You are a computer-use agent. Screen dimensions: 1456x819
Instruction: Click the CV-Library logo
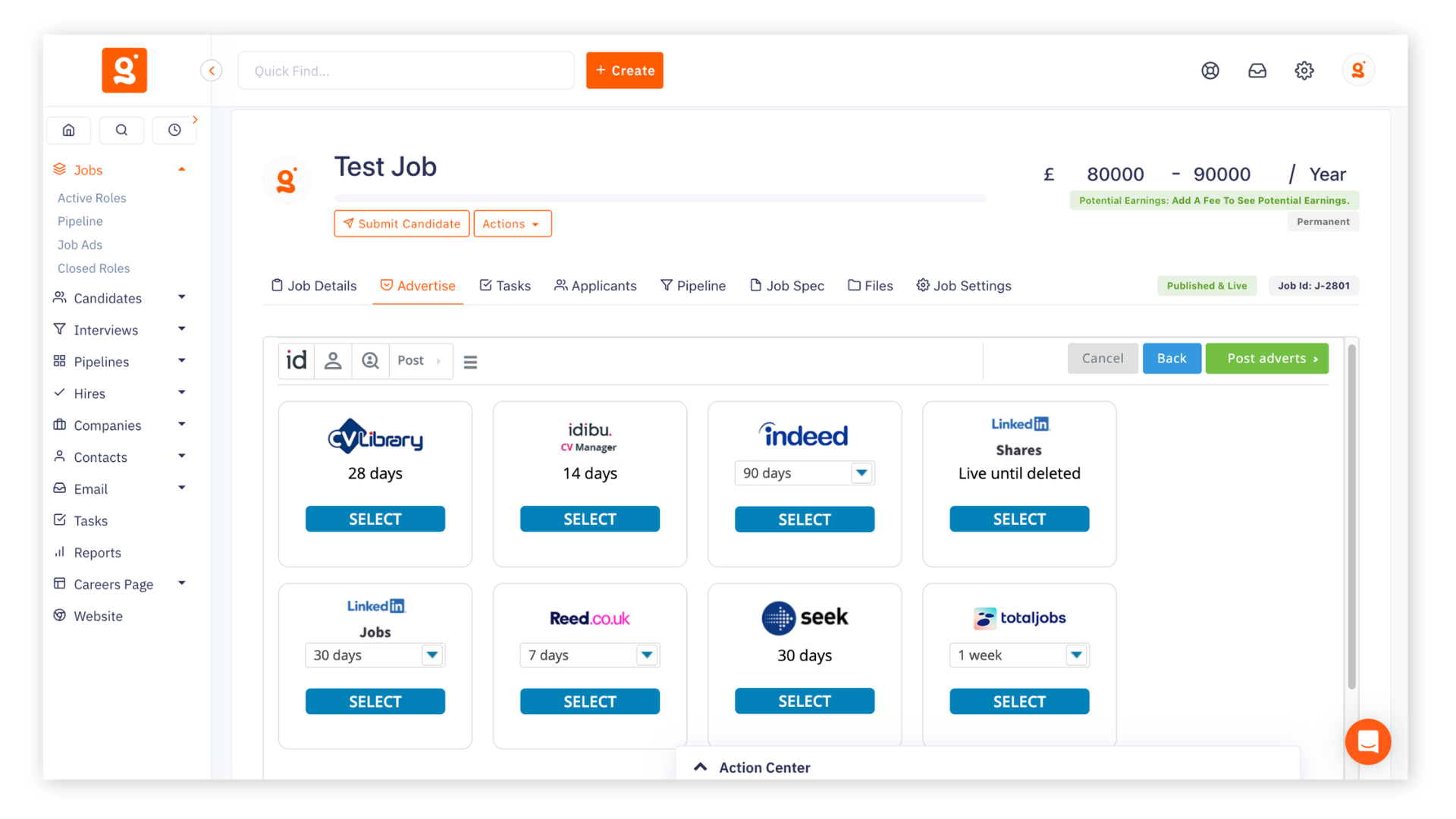coord(375,436)
